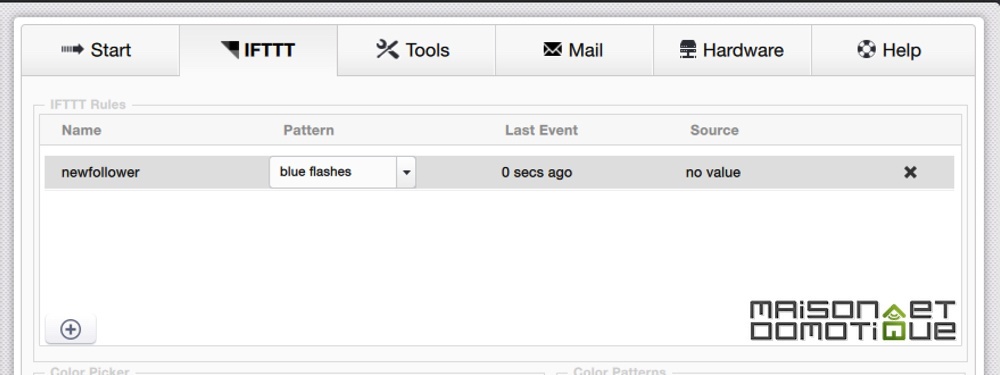Click the IFTTT Rules section label
Image resolution: width=1000 pixels, height=375 pixels.
click(88, 105)
